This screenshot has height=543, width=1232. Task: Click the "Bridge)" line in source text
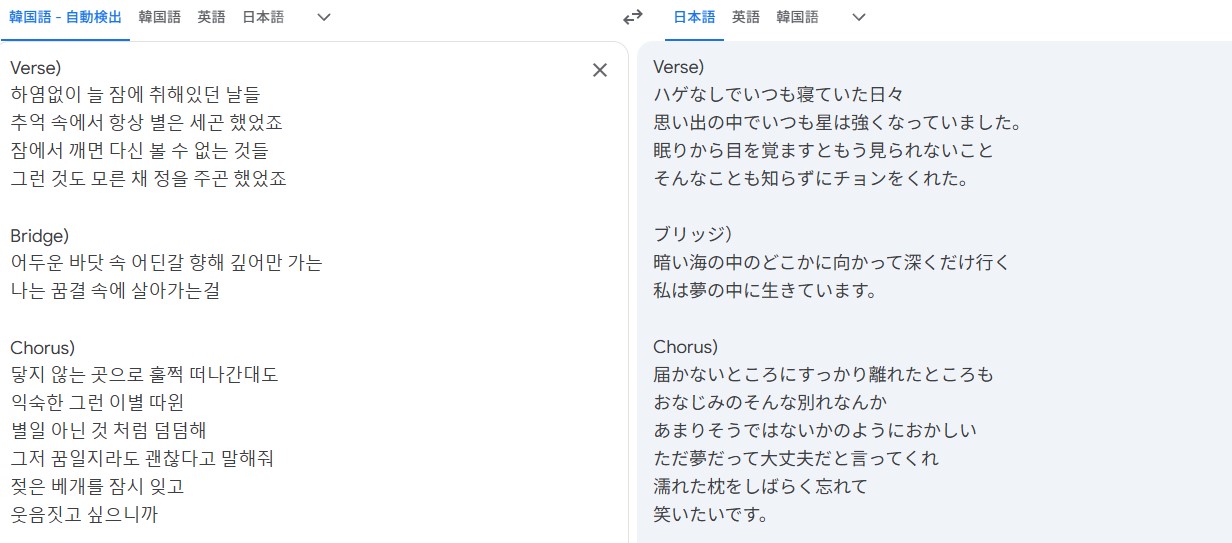[x=39, y=236]
